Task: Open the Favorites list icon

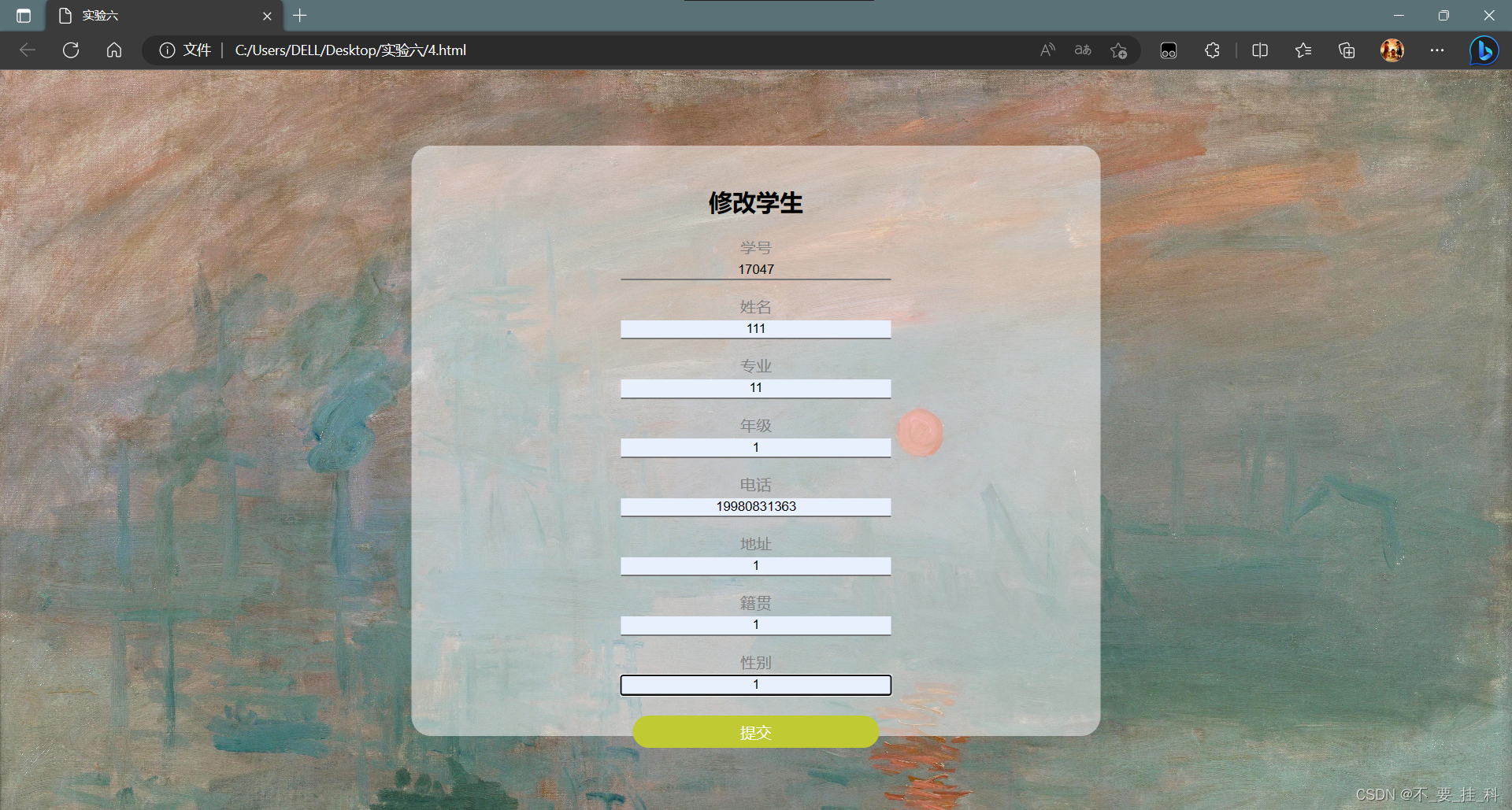Action: pos(1303,50)
